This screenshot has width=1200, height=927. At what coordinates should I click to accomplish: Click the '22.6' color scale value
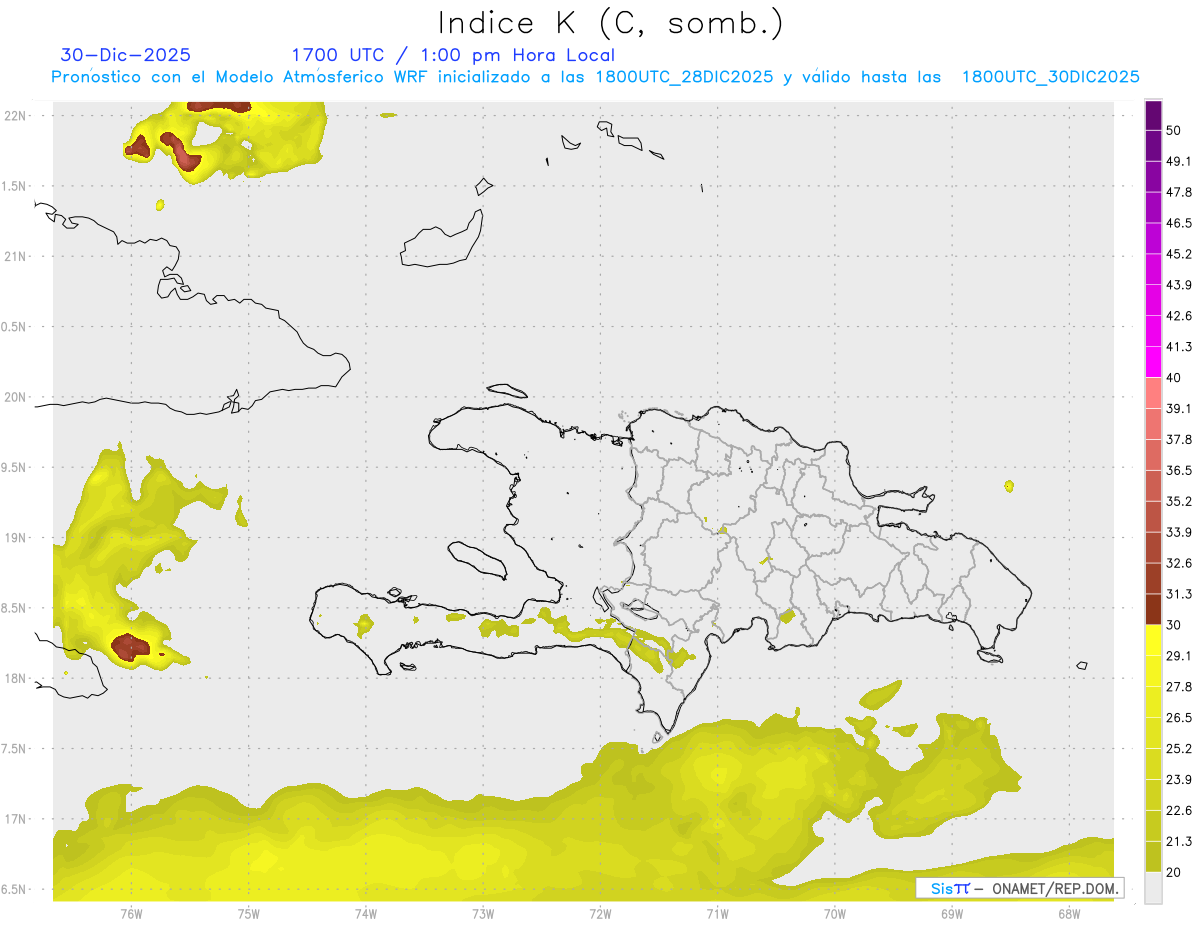point(1179,810)
